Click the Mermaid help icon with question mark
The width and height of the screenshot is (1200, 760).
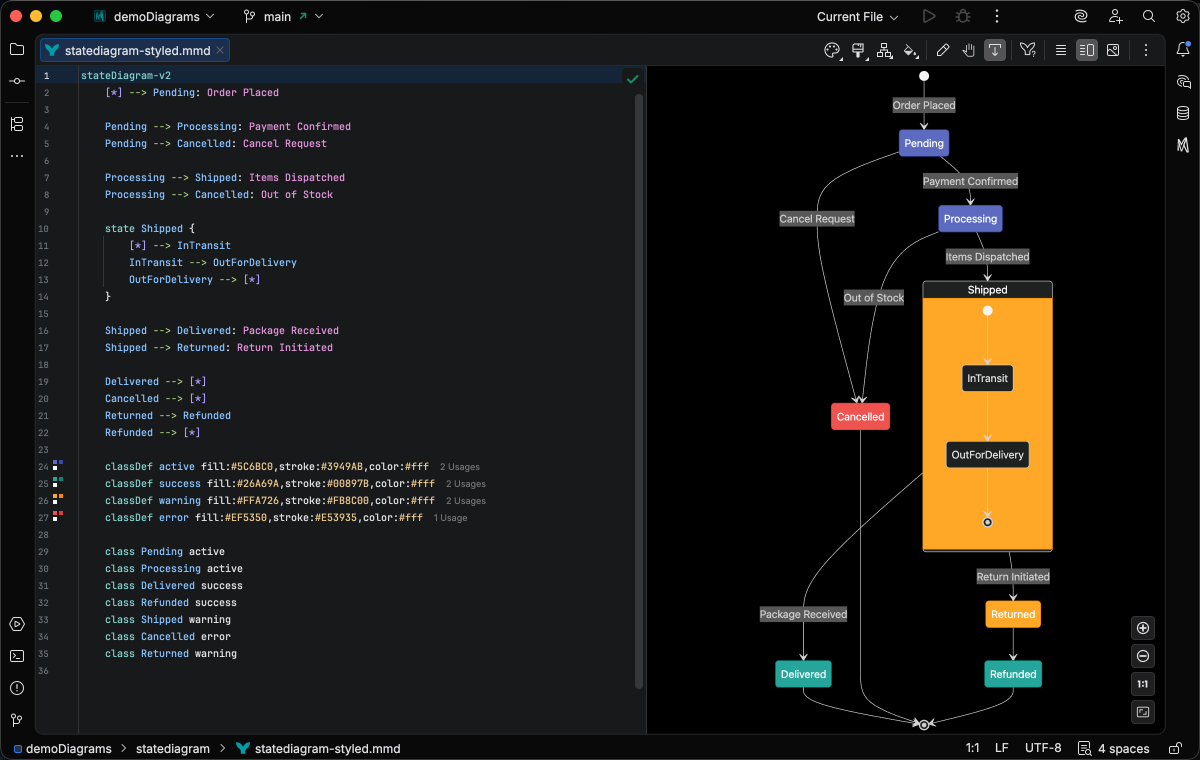[x=1027, y=50]
